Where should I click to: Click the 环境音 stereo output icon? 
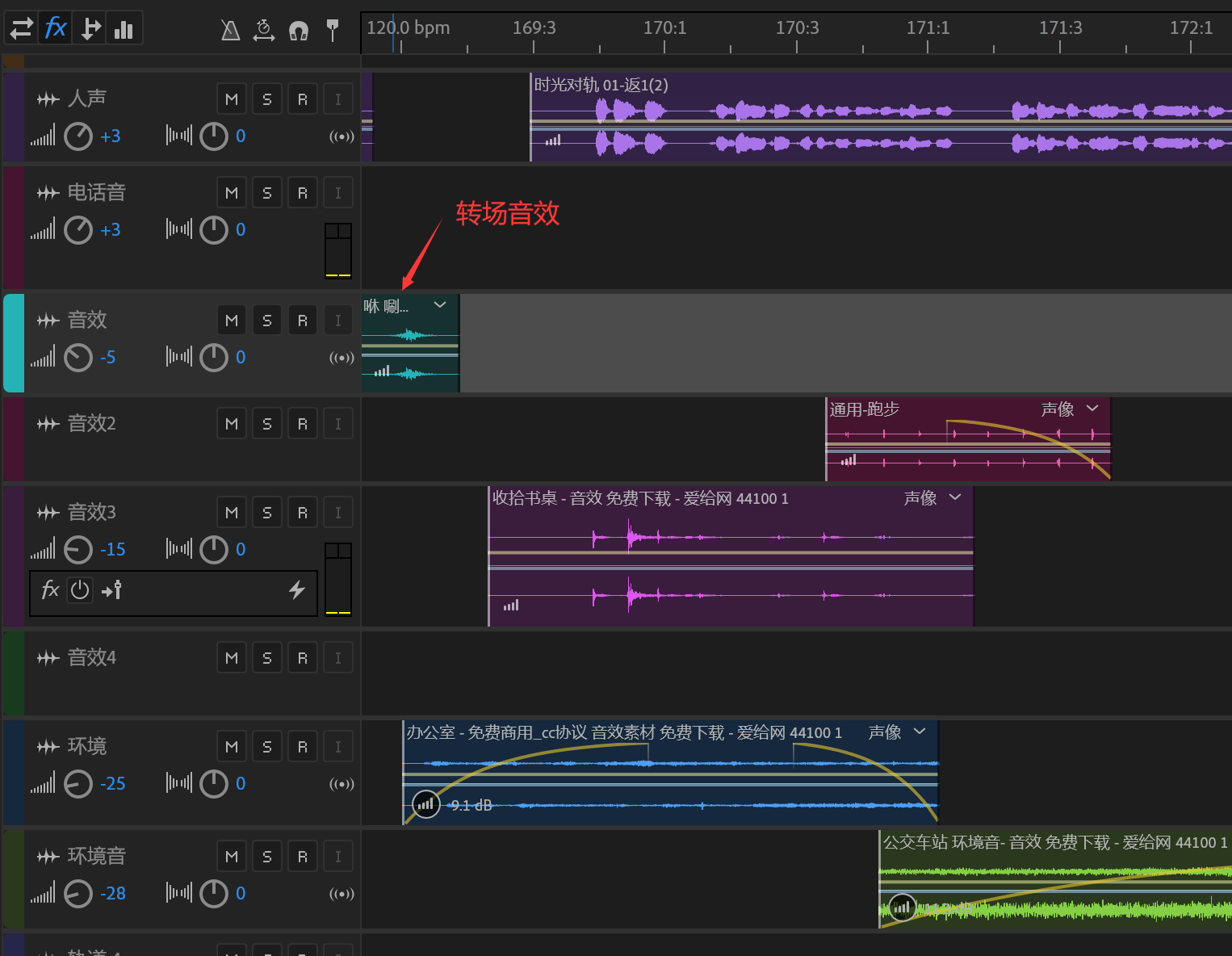point(342,894)
